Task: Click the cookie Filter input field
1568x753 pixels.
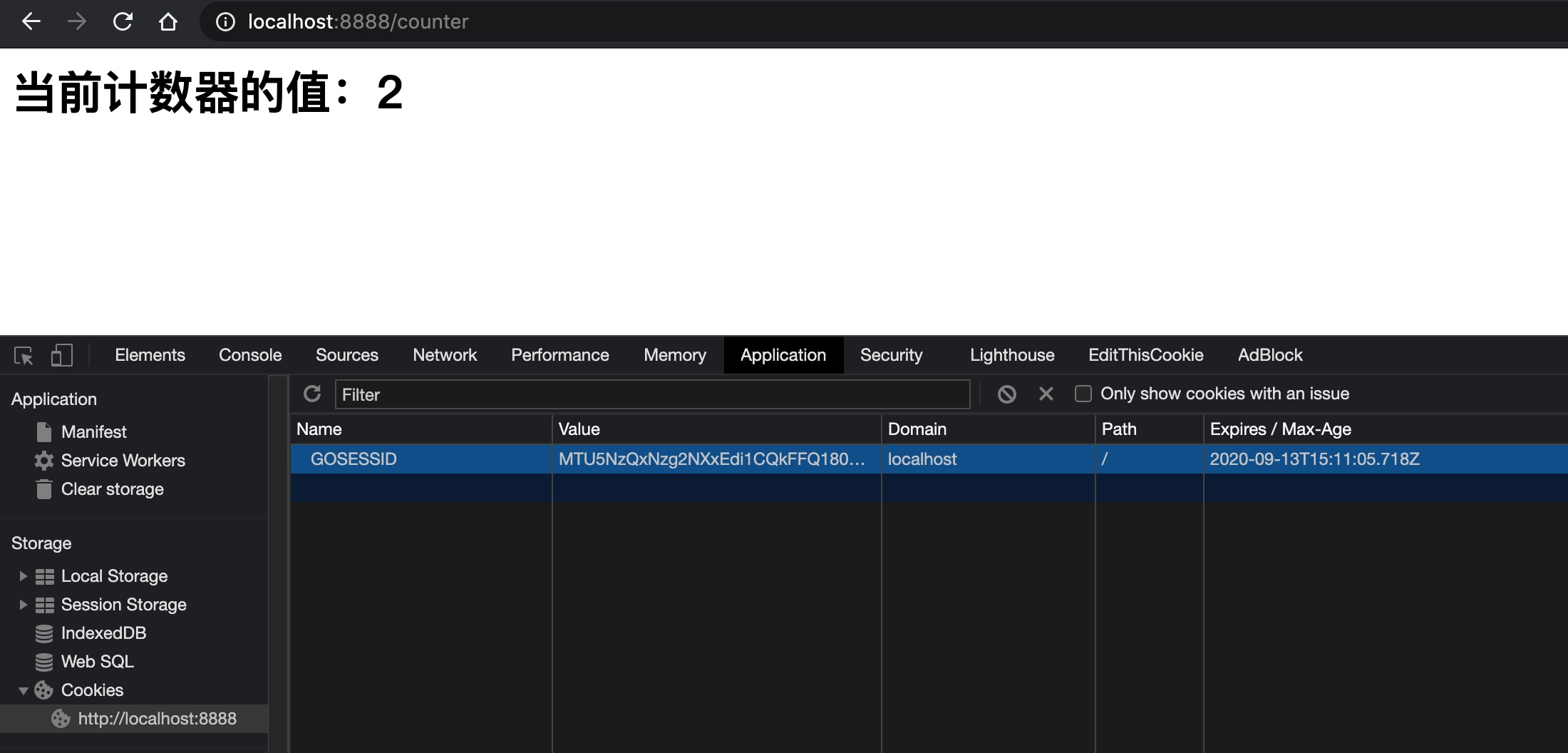Action: tap(652, 394)
